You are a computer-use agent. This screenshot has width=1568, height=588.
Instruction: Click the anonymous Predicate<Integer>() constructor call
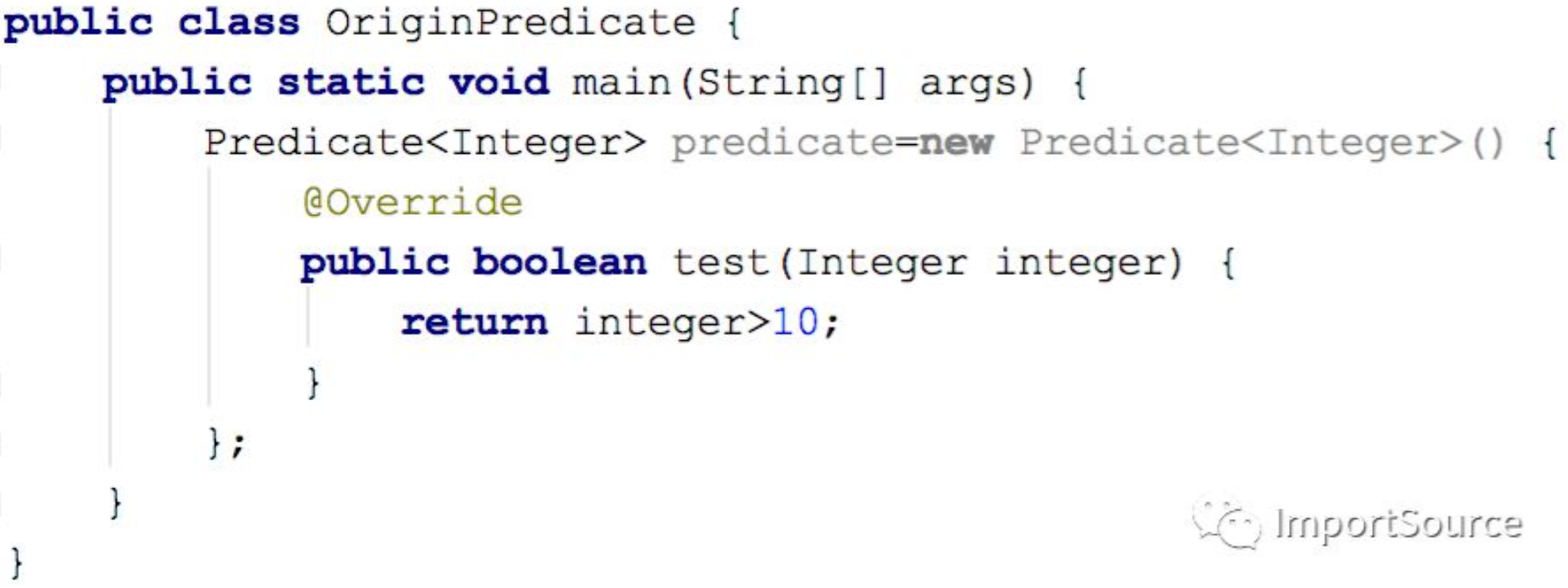click(x=1261, y=143)
